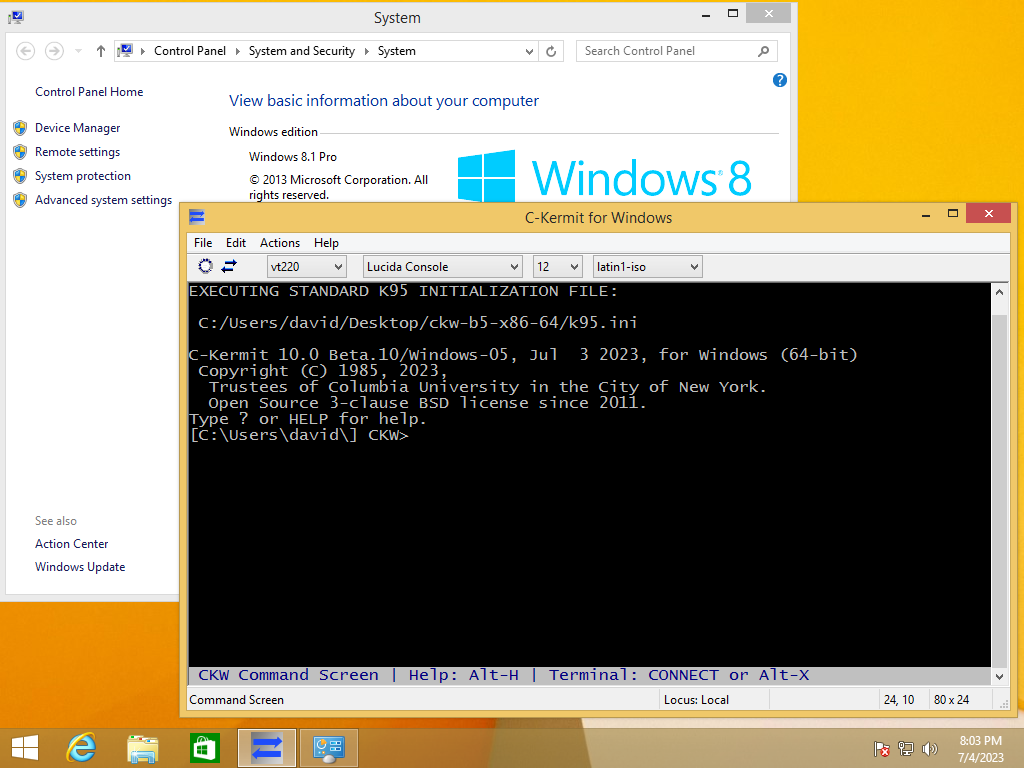Open the Lucida Console font dropdown
Viewport: 1024px width, 768px height.
point(442,266)
